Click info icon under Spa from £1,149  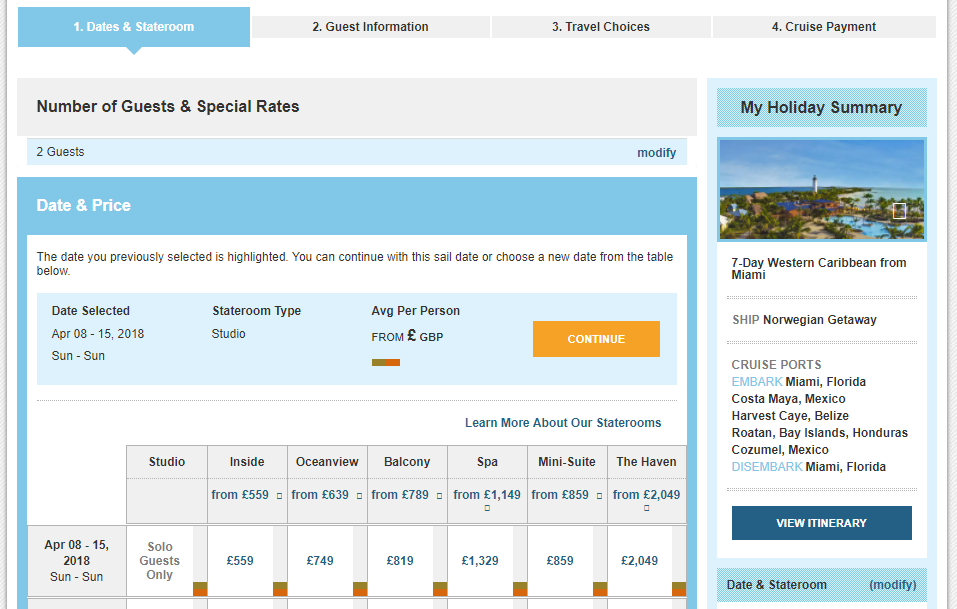pos(487,508)
